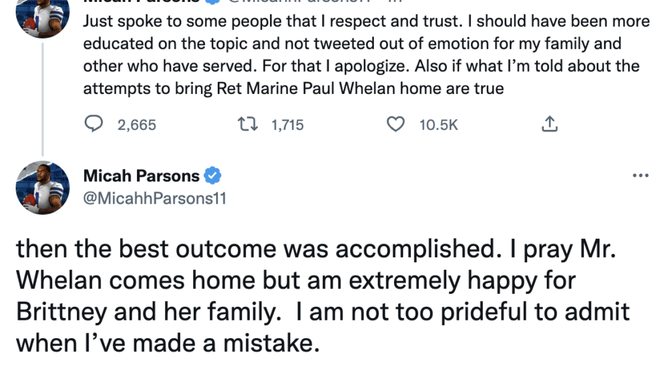
Task: Click 'I am not too prideful' sentence
Action: (322, 327)
